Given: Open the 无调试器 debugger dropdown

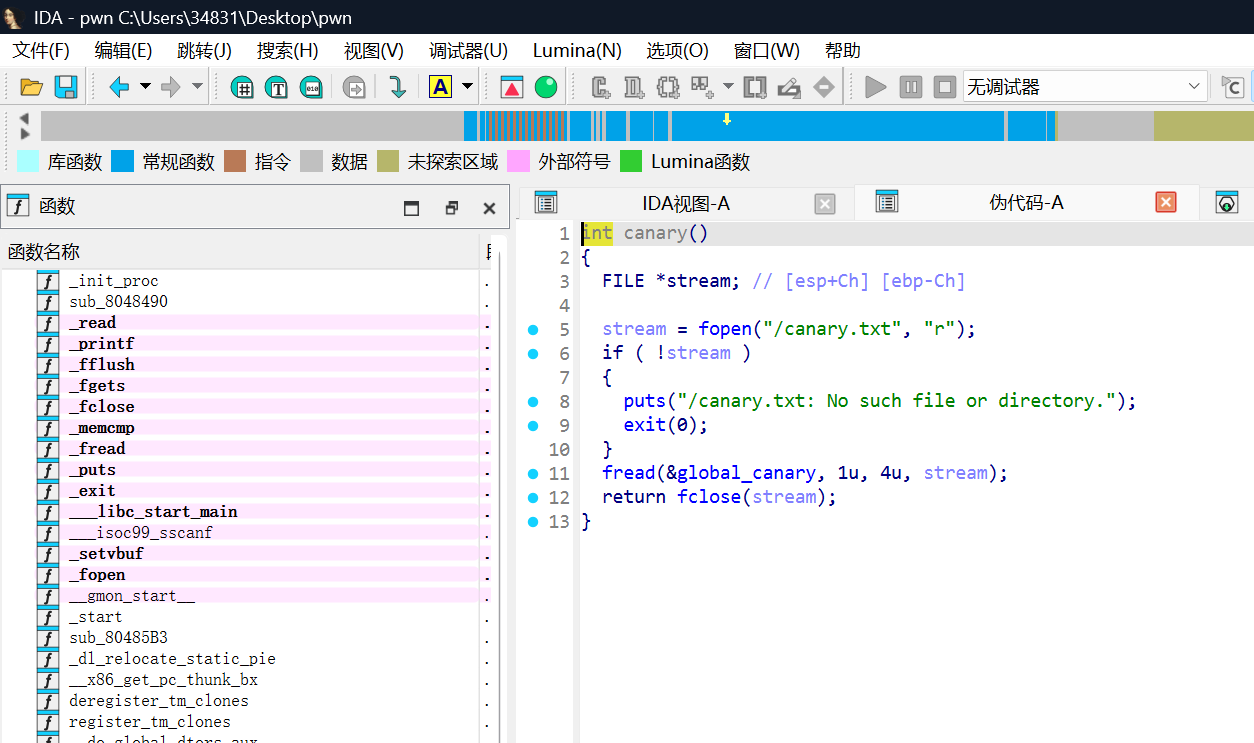Looking at the screenshot, I should (1085, 87).
